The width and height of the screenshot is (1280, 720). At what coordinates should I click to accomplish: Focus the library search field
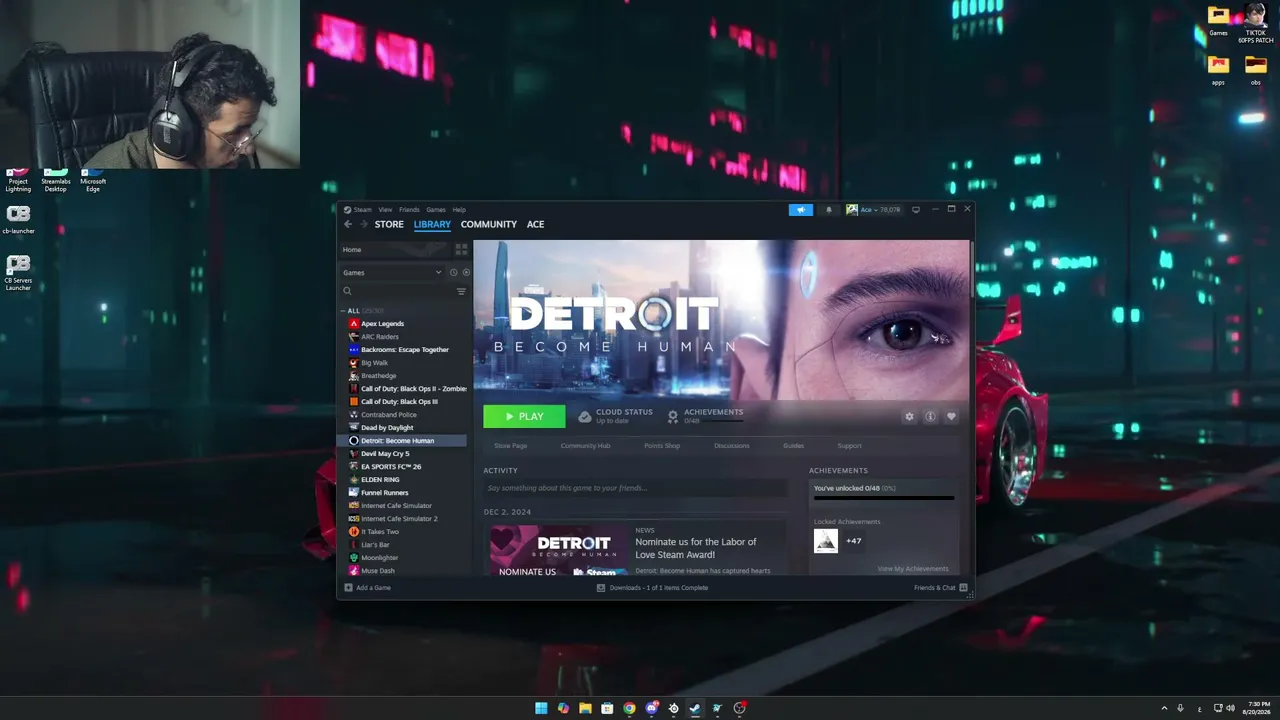[x=398, y=291]
